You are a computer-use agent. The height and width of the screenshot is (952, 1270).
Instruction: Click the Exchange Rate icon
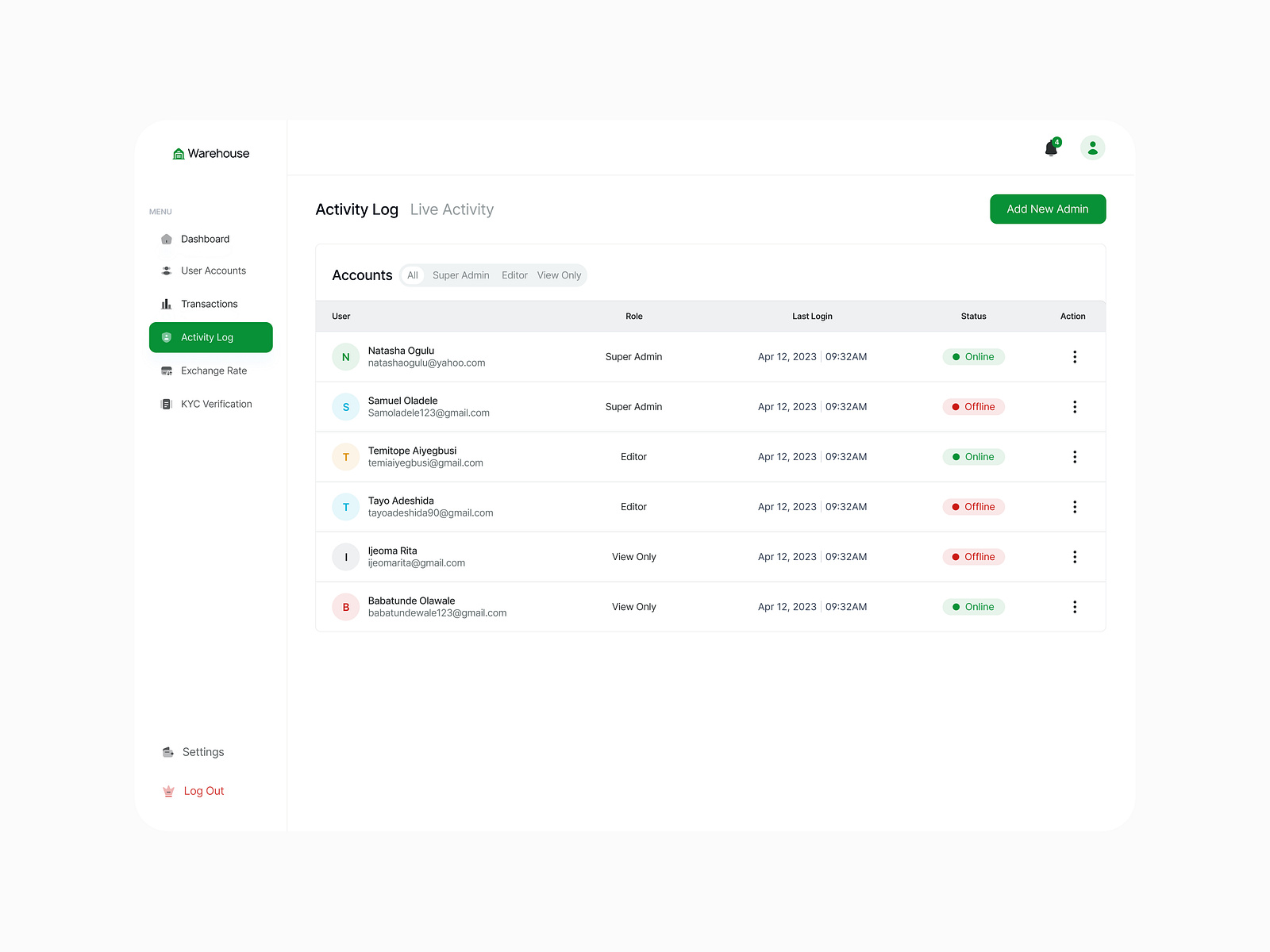point(167,370)
